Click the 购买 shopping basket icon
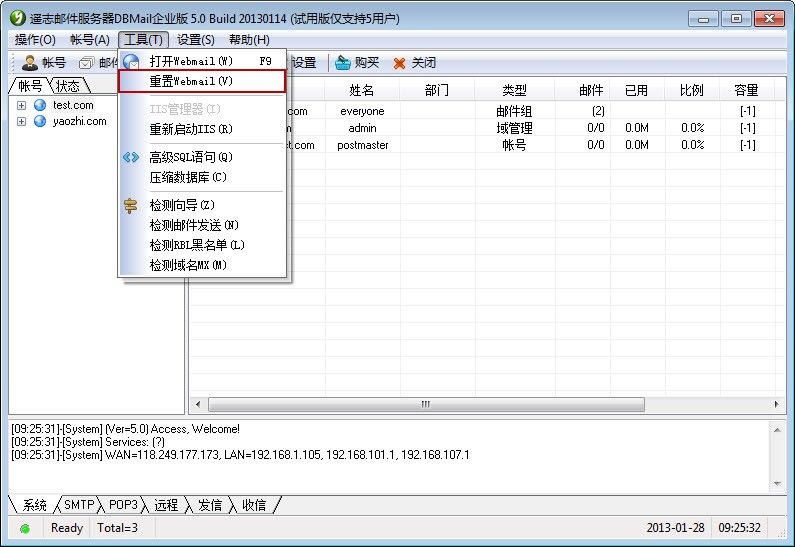The width and height of the screenshot is (795, 547). pyautogui.click(x=343, y=63)
